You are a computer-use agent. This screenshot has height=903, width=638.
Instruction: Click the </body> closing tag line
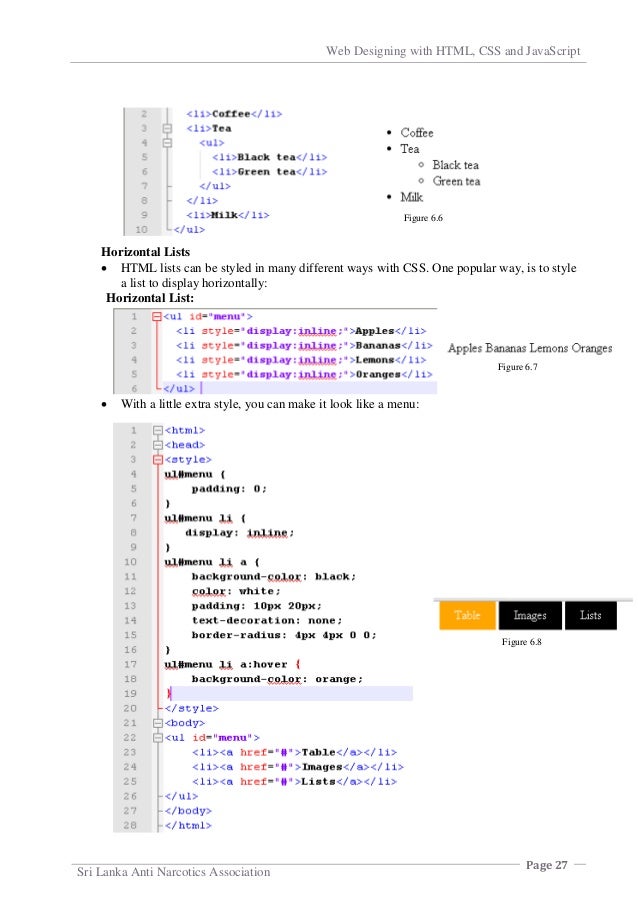[188, 811]
